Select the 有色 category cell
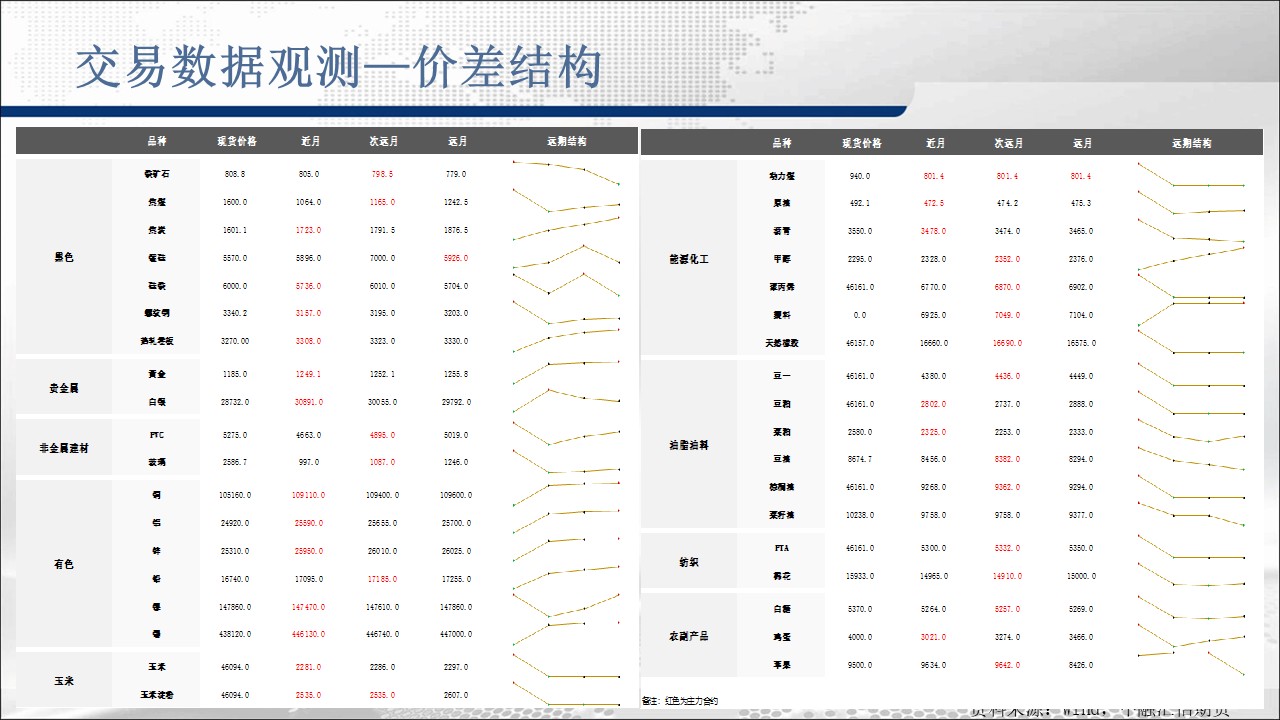Image resolution: width=1280 pixels, height=720 pixels. pos(64,564)
